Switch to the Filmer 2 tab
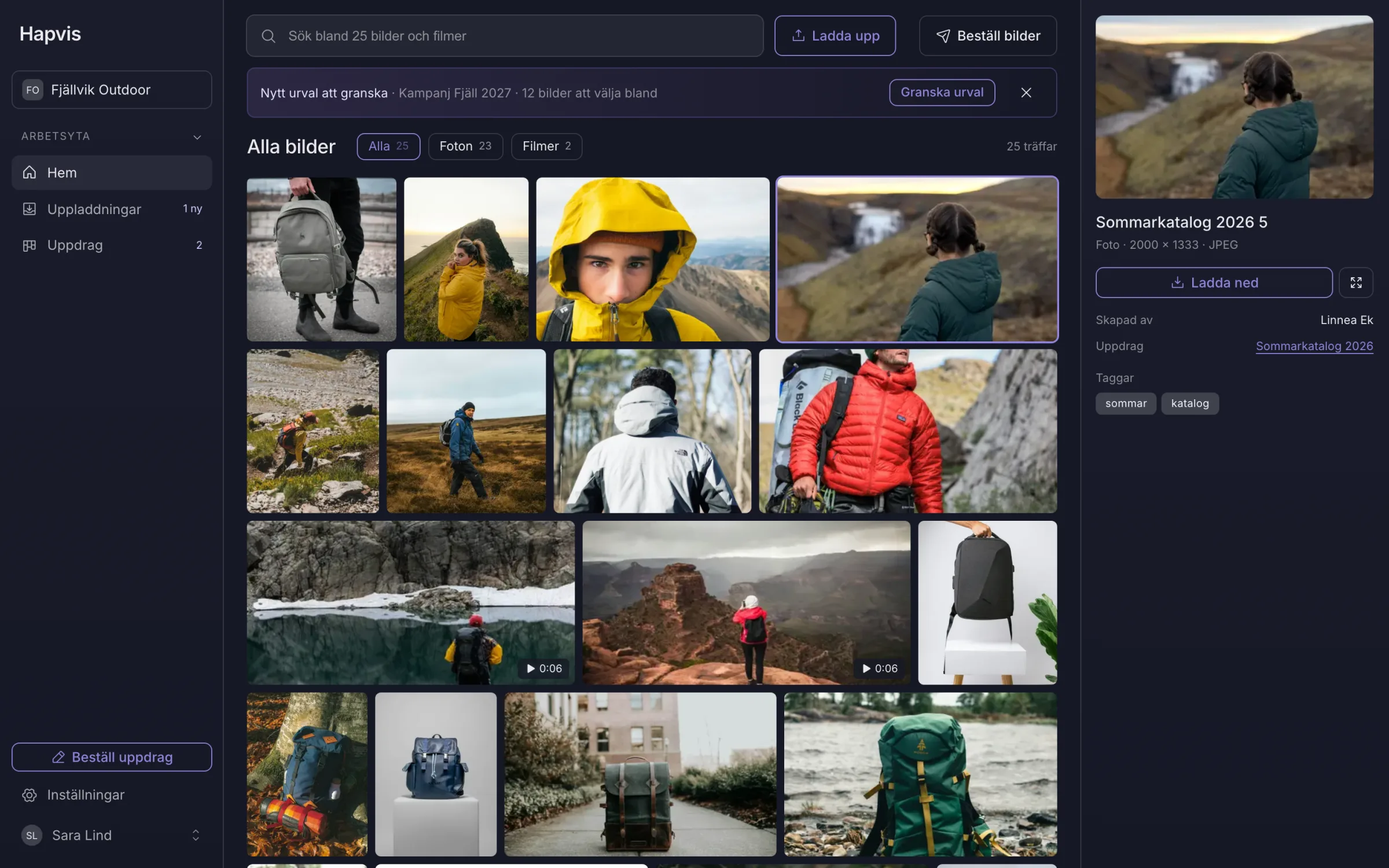Image resolution: width=1389 pixels, height=868 pixels. point(546,146)
